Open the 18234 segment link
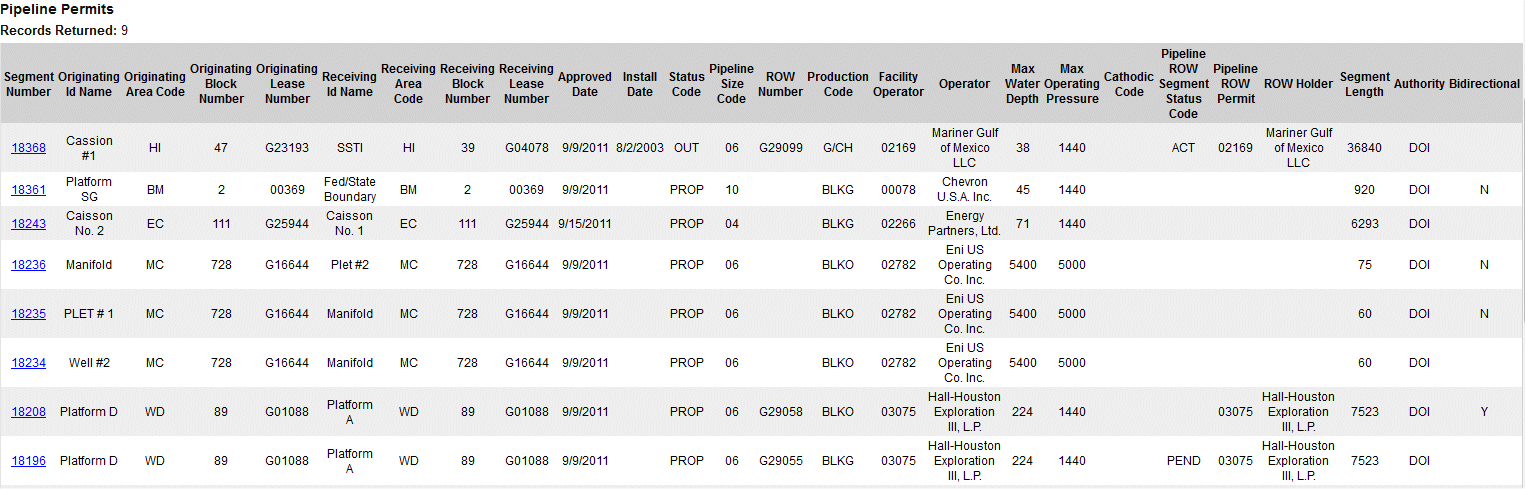This screenshot has height=489, width=1525. coord(28,363)
